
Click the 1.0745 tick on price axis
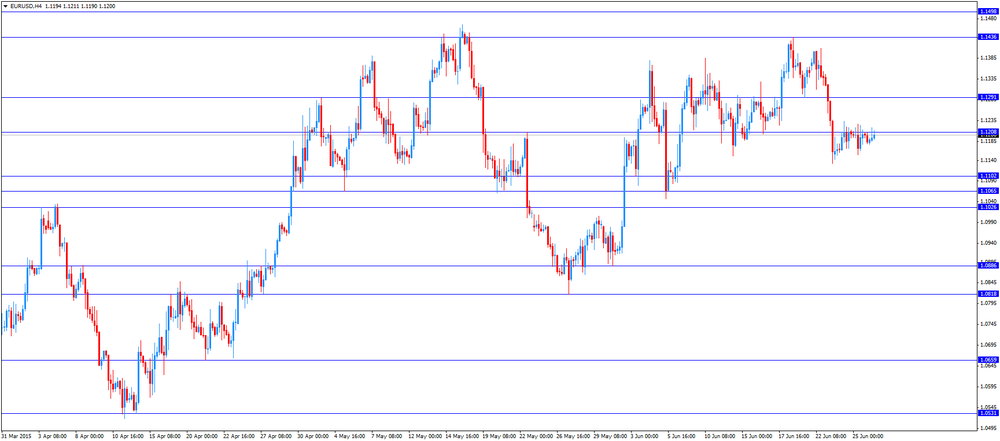pos(989,324)
